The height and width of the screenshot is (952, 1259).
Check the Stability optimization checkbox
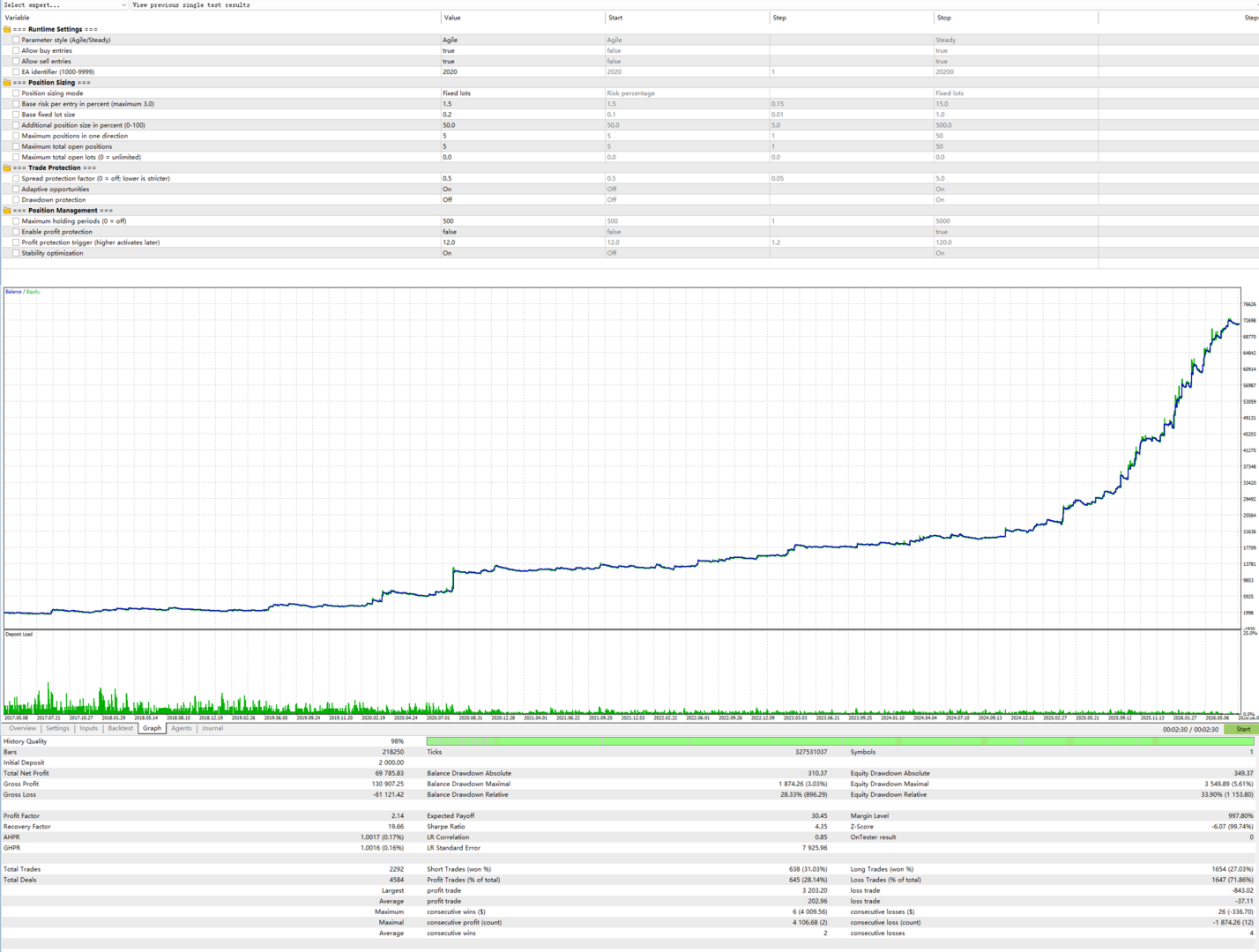16,253
